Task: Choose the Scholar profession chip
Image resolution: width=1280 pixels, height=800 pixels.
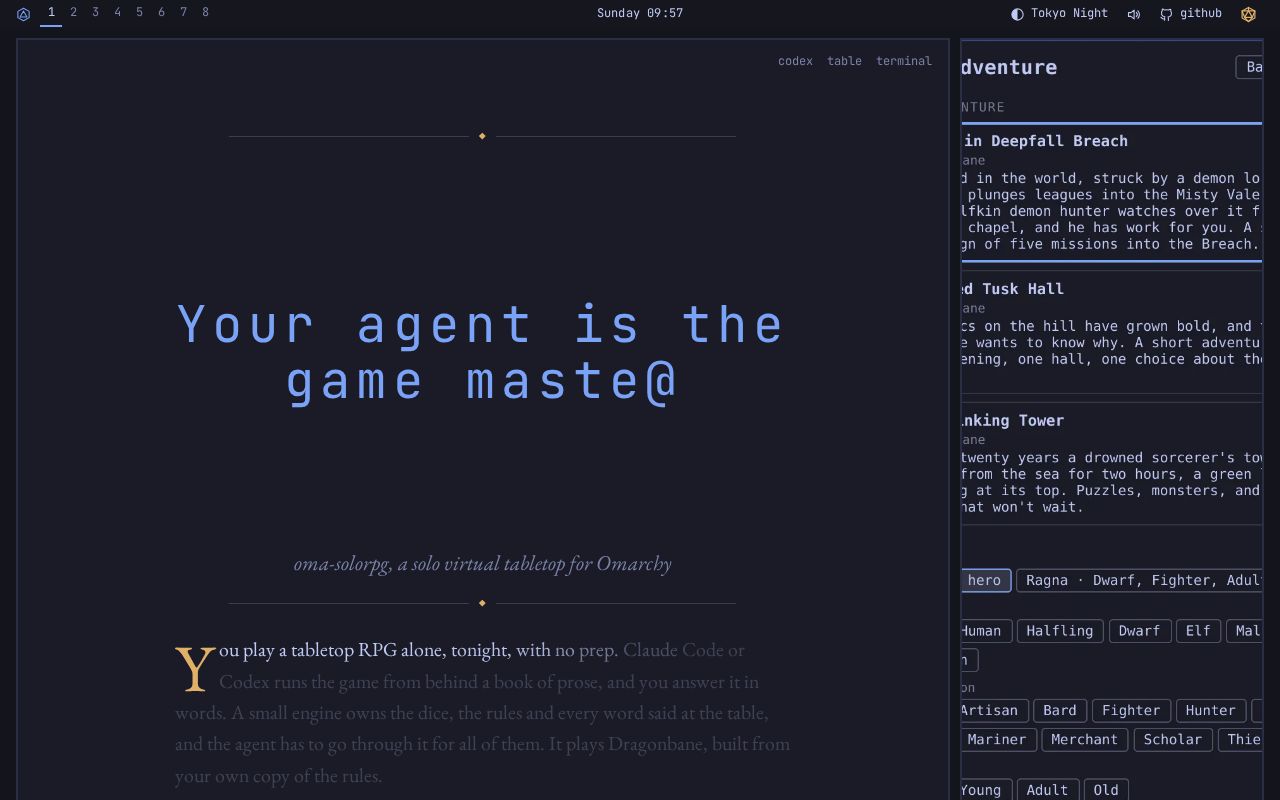Action: click(x=1172, y=740)
